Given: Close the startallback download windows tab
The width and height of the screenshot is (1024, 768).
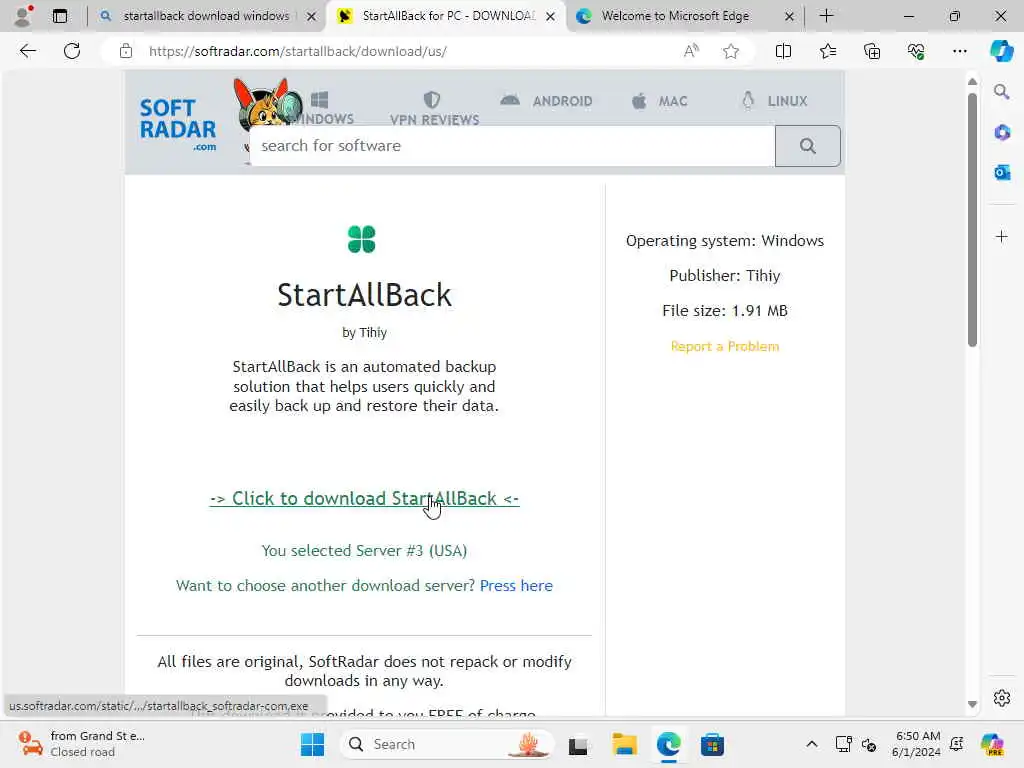Looking at the screenshot, I should (312, 16).
